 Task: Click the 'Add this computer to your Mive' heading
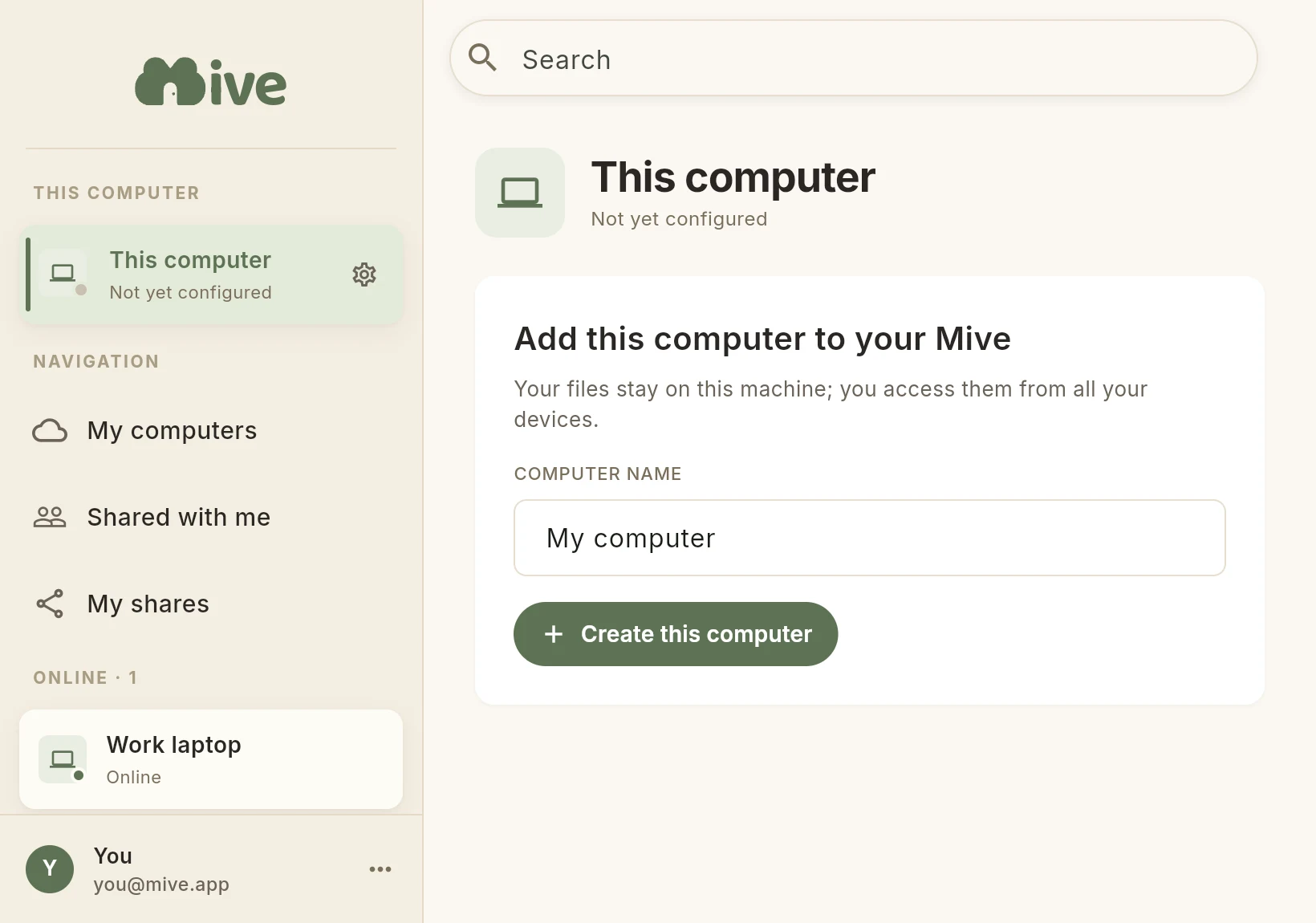coord(762,339)
